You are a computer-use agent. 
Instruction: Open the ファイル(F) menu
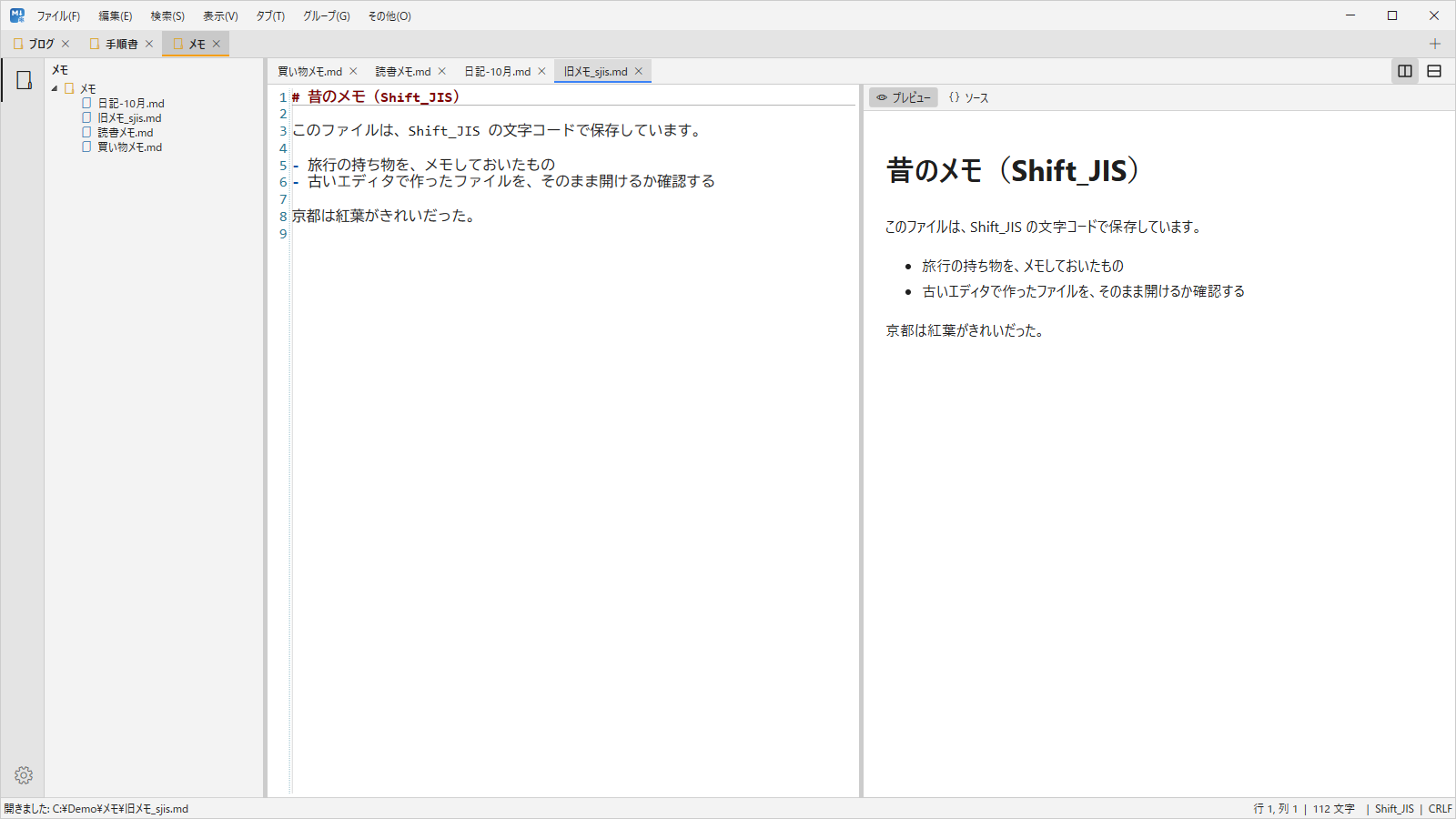click(x=58, y=16)
